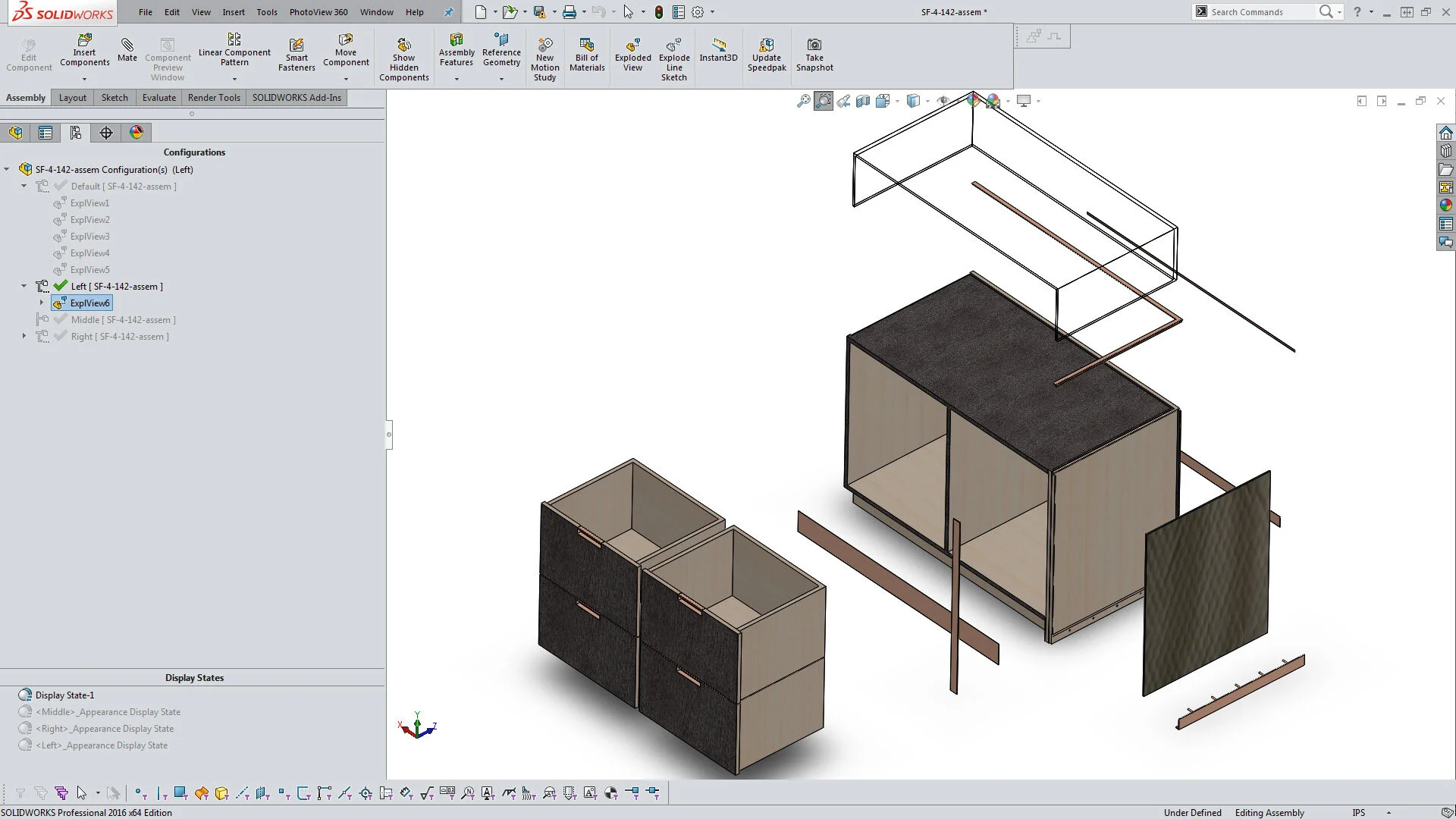Image resolution: width=1456 pixels, height=819 pixels.
Task: Click Zoom to Area magnifier icon
Action: point(824,101)
